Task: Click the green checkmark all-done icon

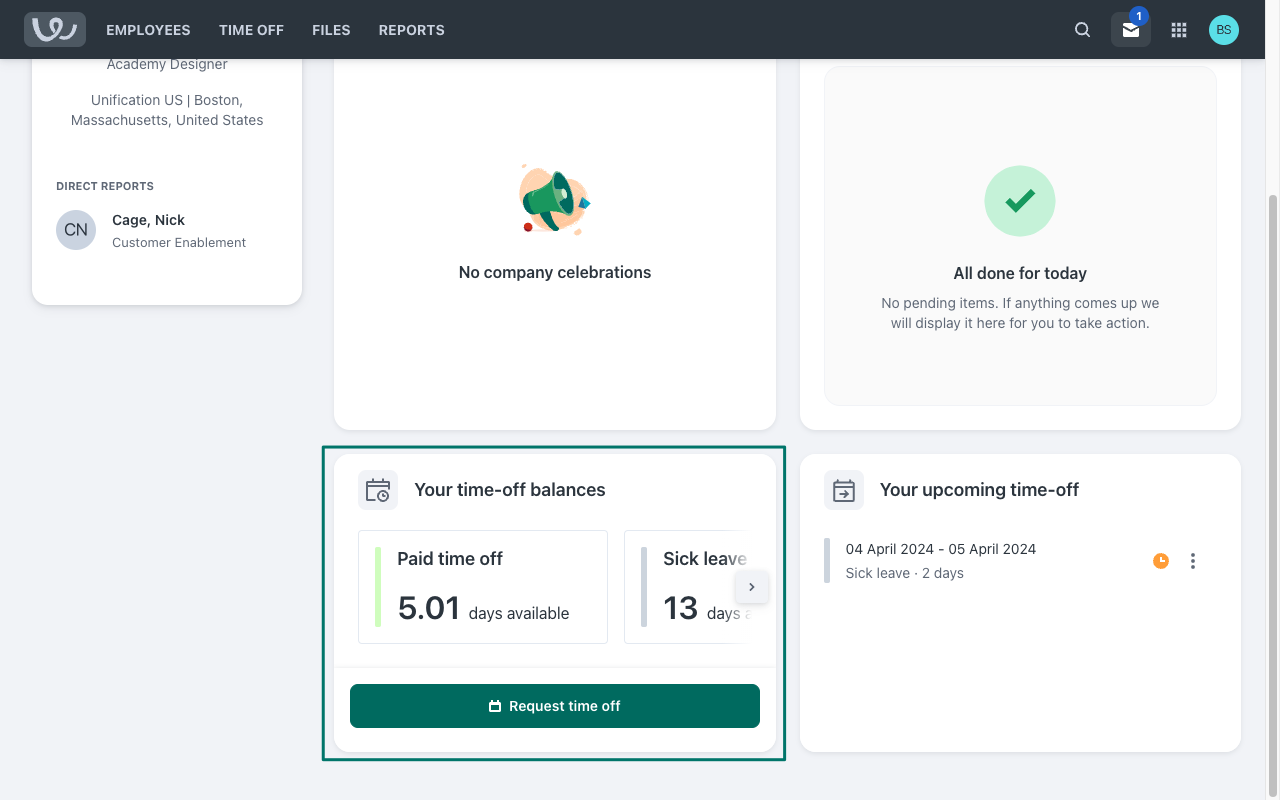Action: (x=1019, y=201)
